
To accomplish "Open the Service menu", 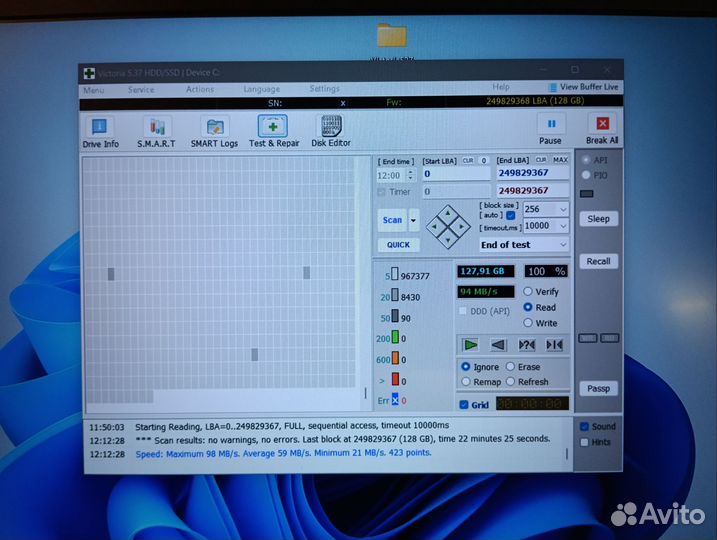I will (x=141, y=90).
